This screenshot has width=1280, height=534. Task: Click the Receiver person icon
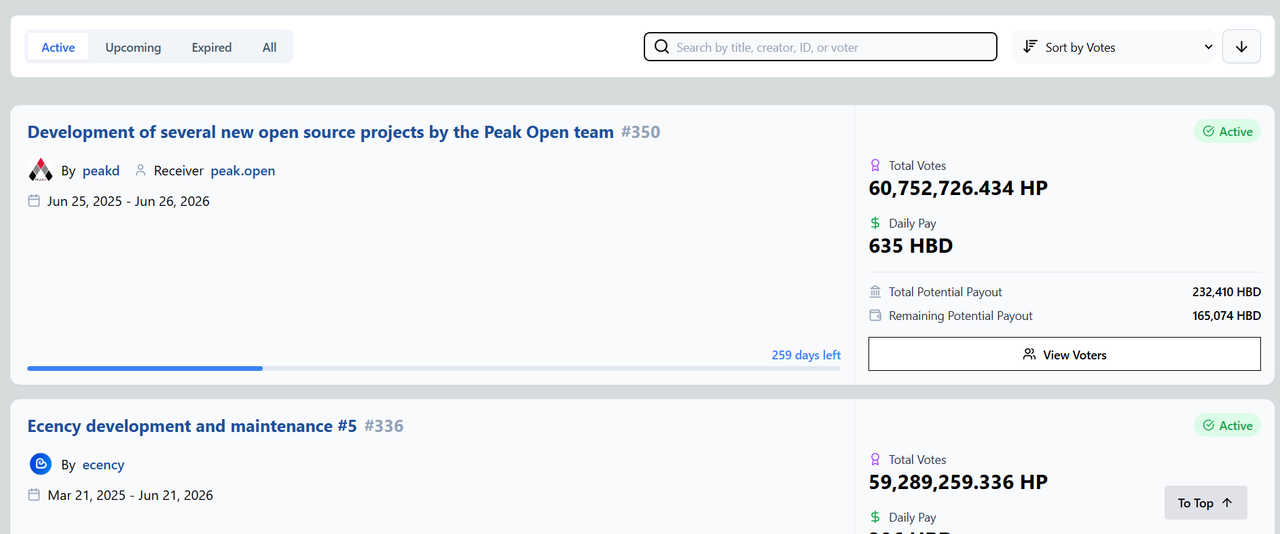pos(141,171)
